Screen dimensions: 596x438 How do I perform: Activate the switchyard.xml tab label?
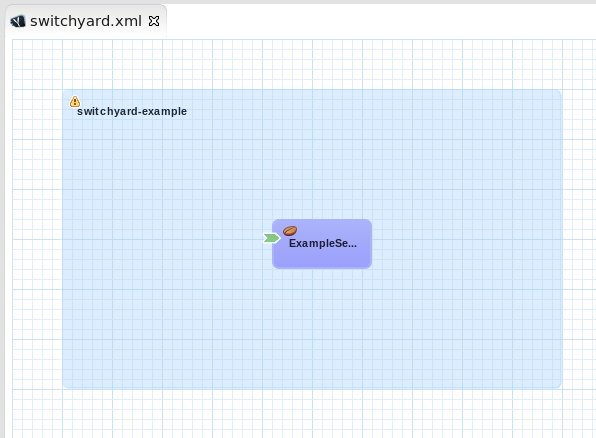click(86, 21)
